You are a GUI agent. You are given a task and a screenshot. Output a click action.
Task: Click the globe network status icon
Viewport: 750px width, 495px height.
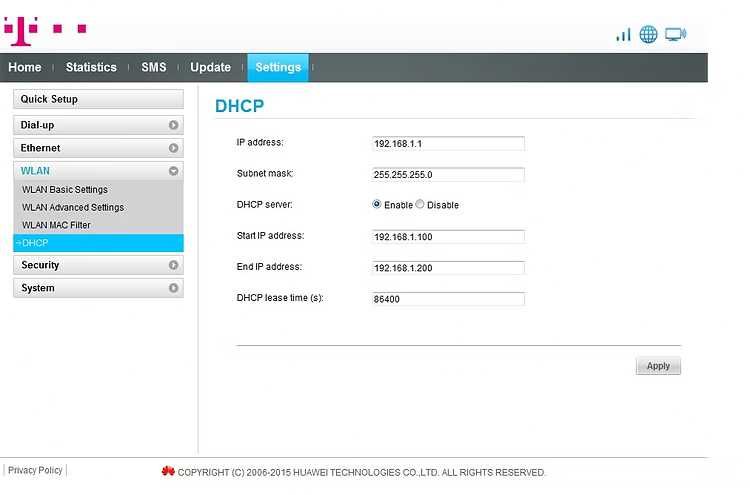[x=649, y=34]
